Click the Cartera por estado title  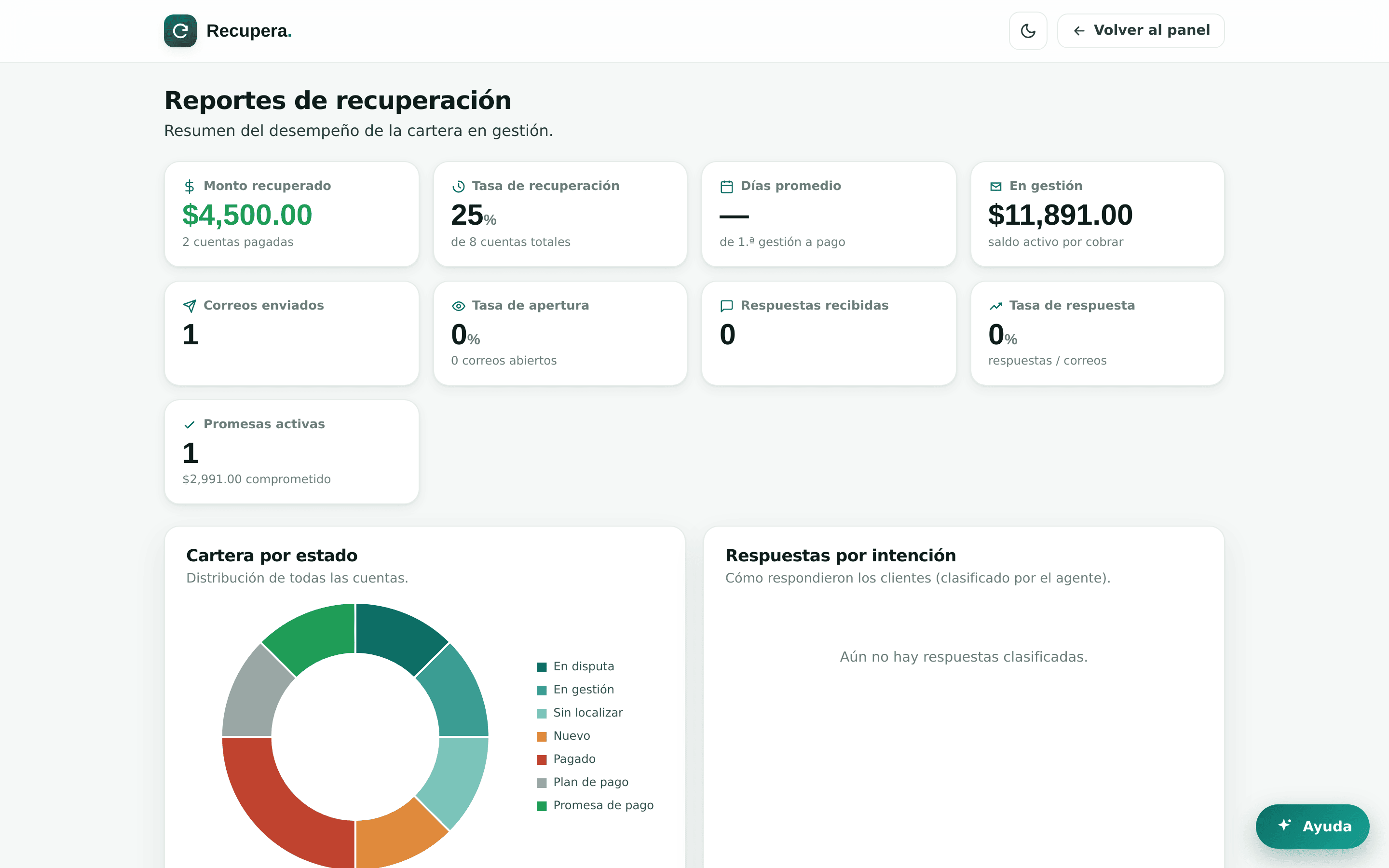(x=272, y=556)
